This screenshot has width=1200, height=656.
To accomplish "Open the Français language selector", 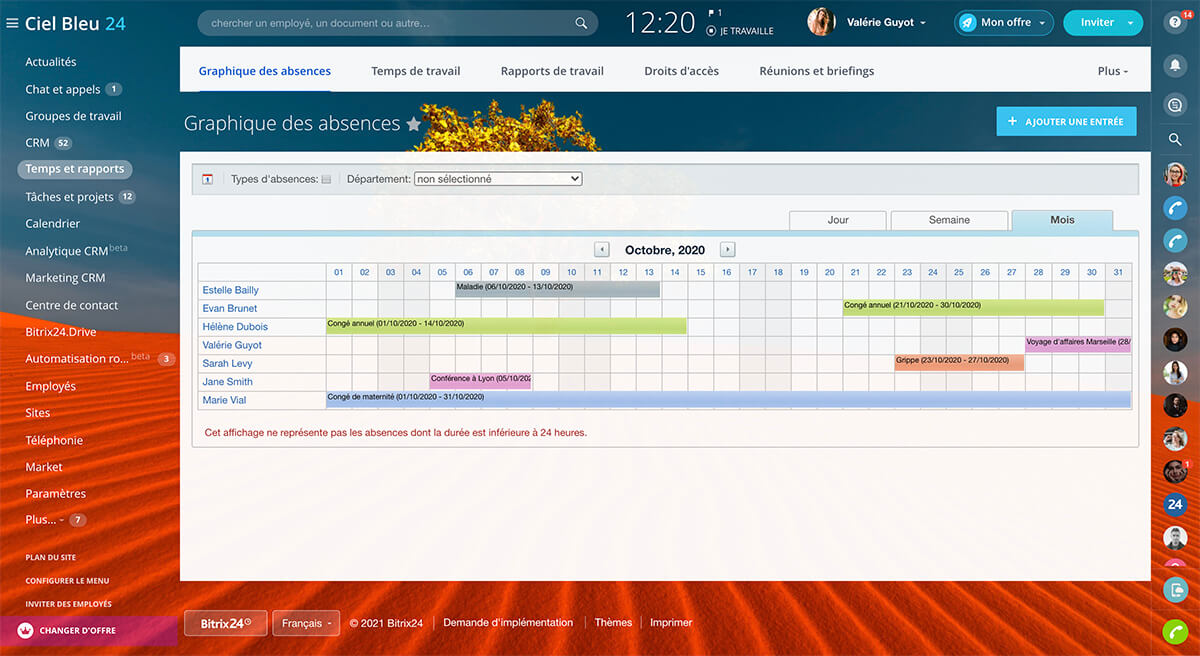I will pyautogui.click(x=306, y=623).
